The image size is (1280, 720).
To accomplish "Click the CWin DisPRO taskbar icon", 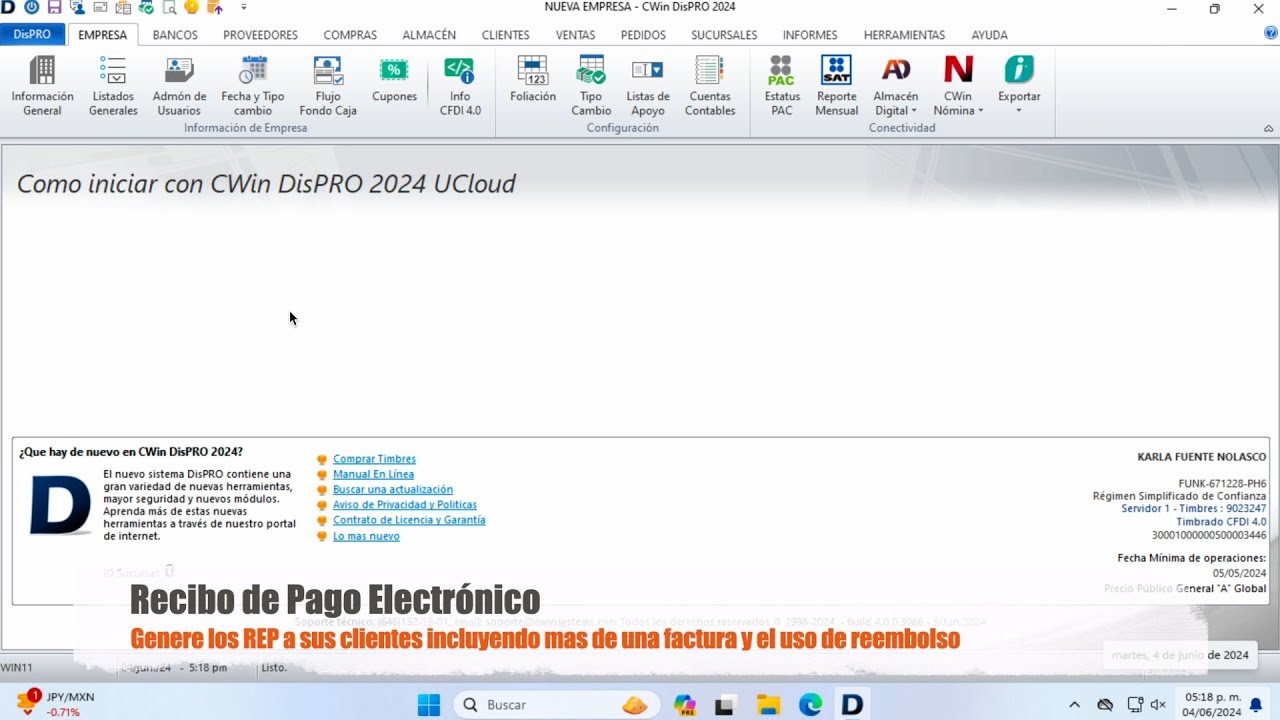I will point(852,705).
